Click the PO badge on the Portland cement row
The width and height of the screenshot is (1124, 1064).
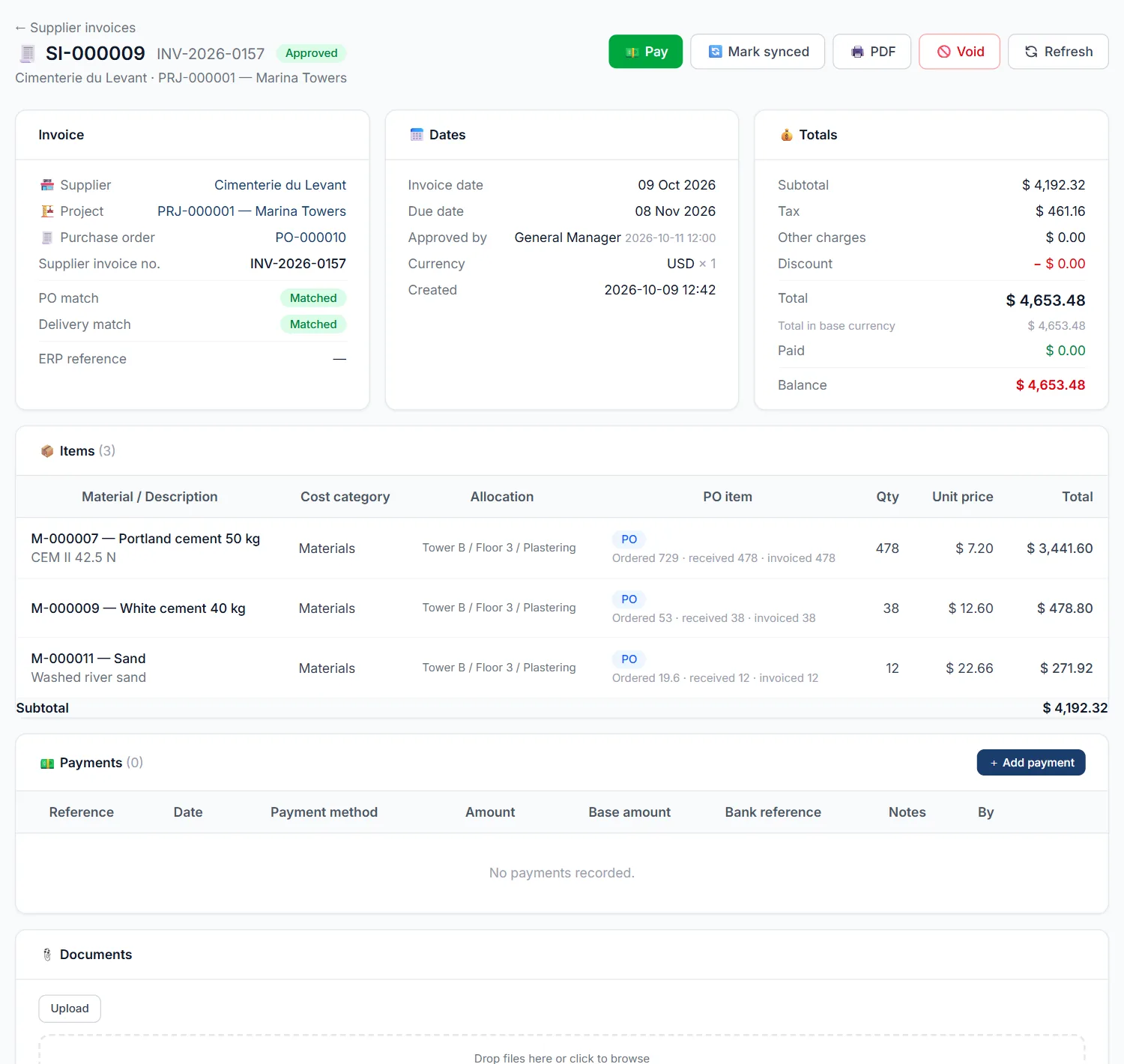pyautogui.click(x=629, y=539)
